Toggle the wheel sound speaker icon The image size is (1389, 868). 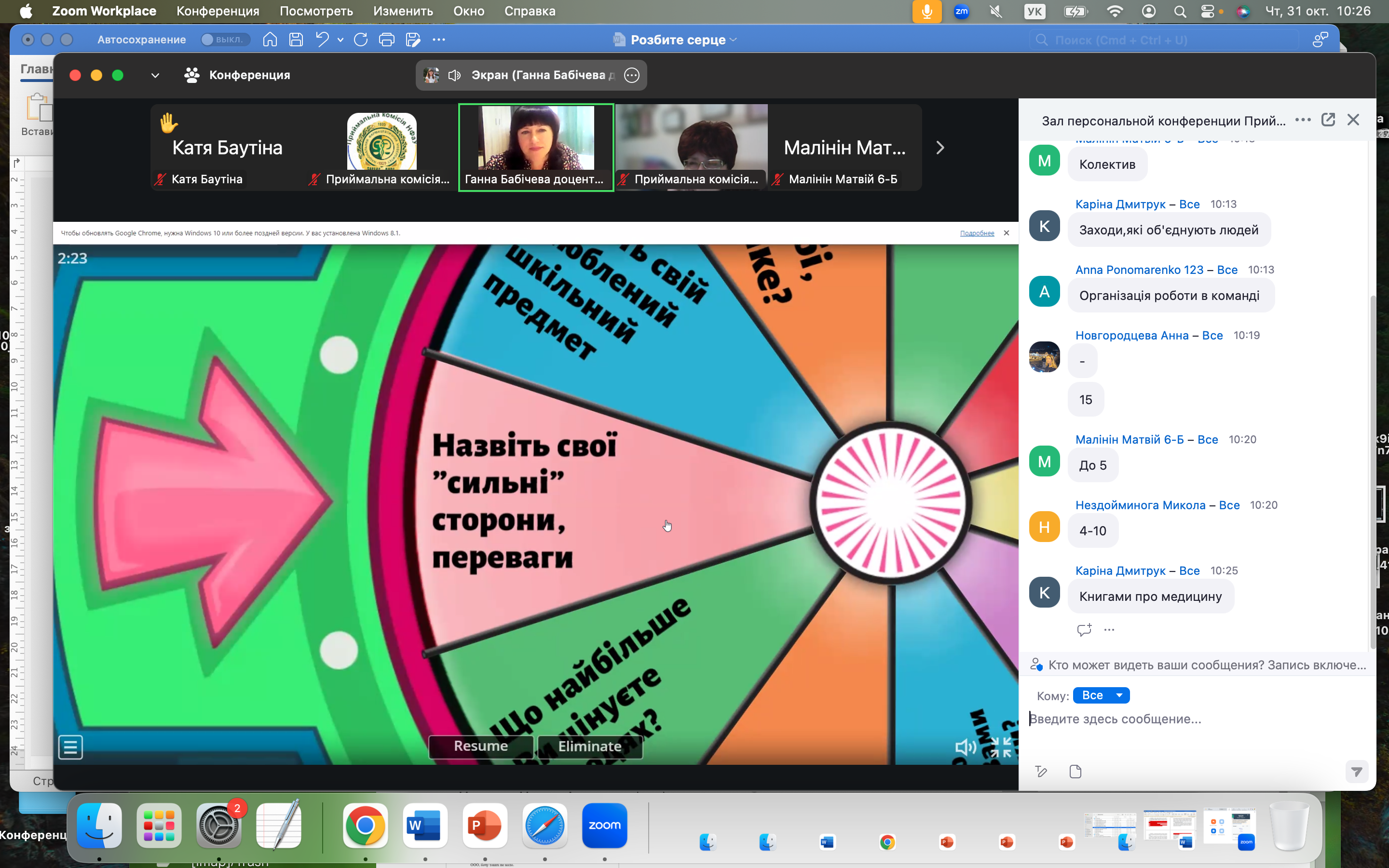(966, 747)
